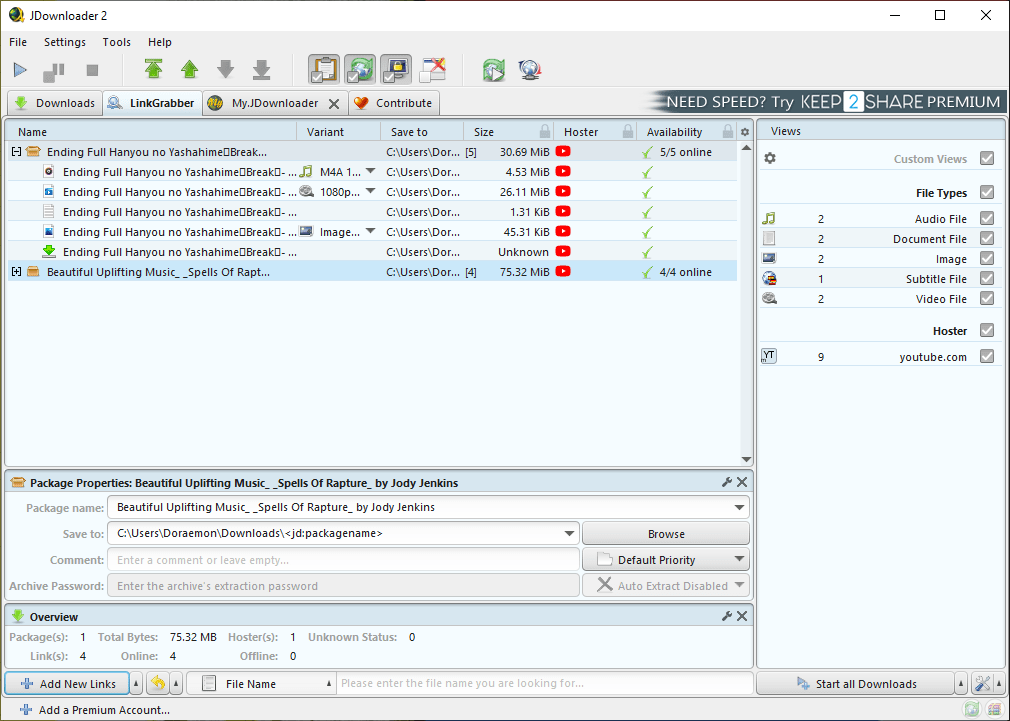
Task: Move selected link to top of list
Action: [153, 69]
